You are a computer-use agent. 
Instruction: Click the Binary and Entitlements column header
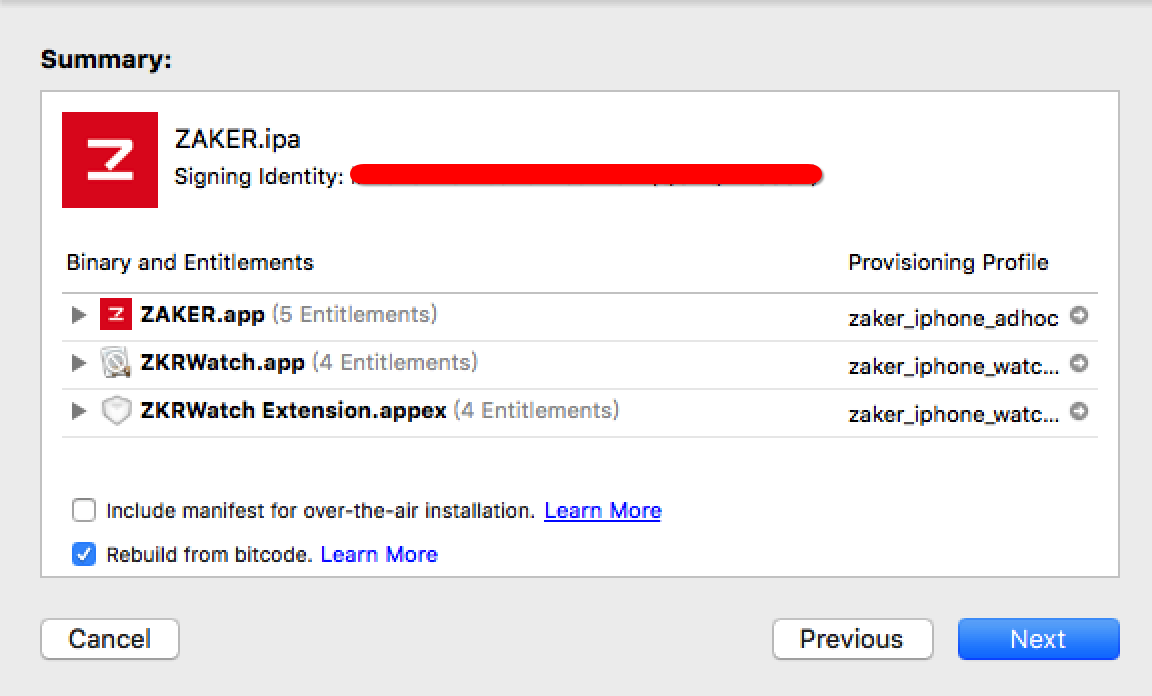coord(190,262)
